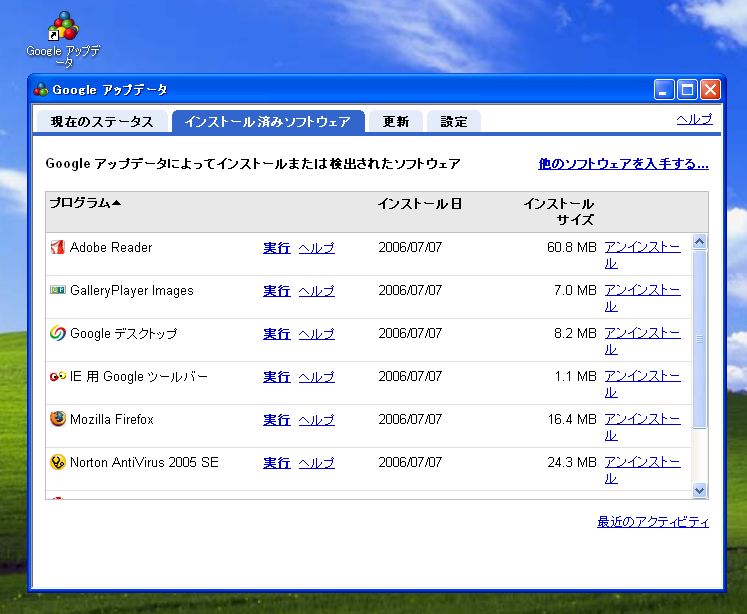Image resolution: width=747 pixels, height=614 pixels.
Task: Click the Google Updater title bar icon
Action: tap(41, 90)
